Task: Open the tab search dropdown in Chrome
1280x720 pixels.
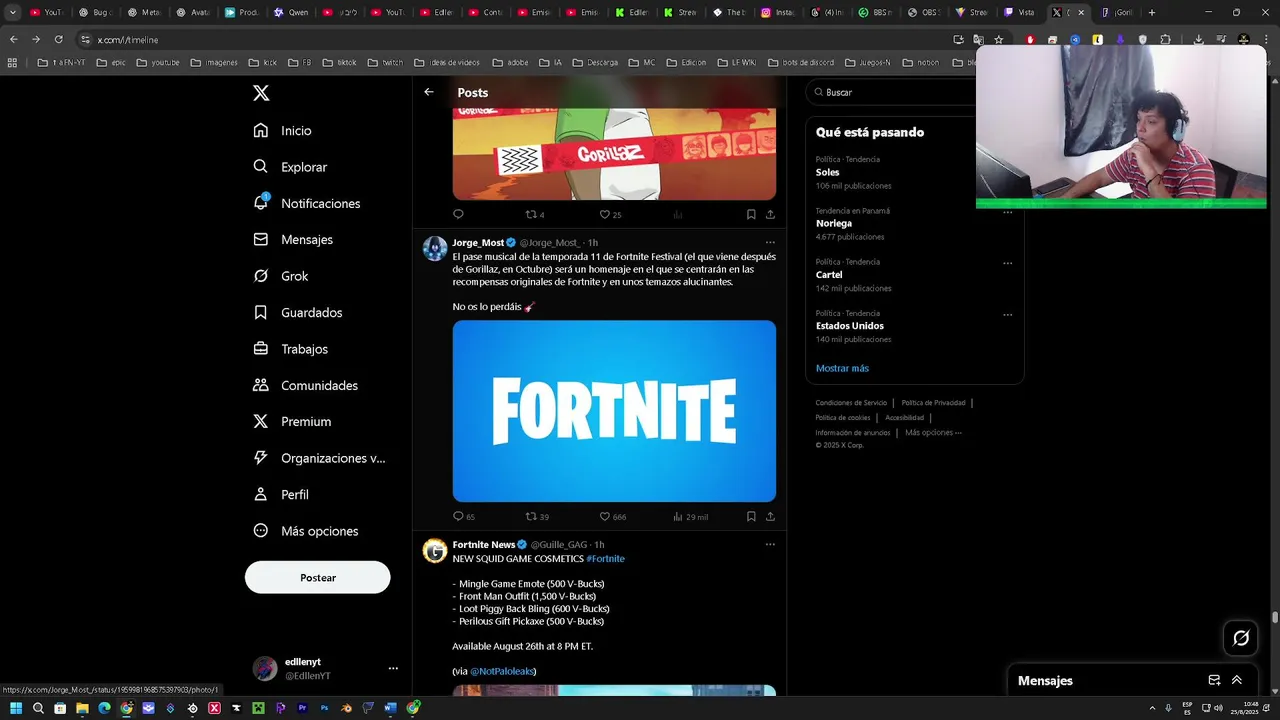Action: click(13, 13)
